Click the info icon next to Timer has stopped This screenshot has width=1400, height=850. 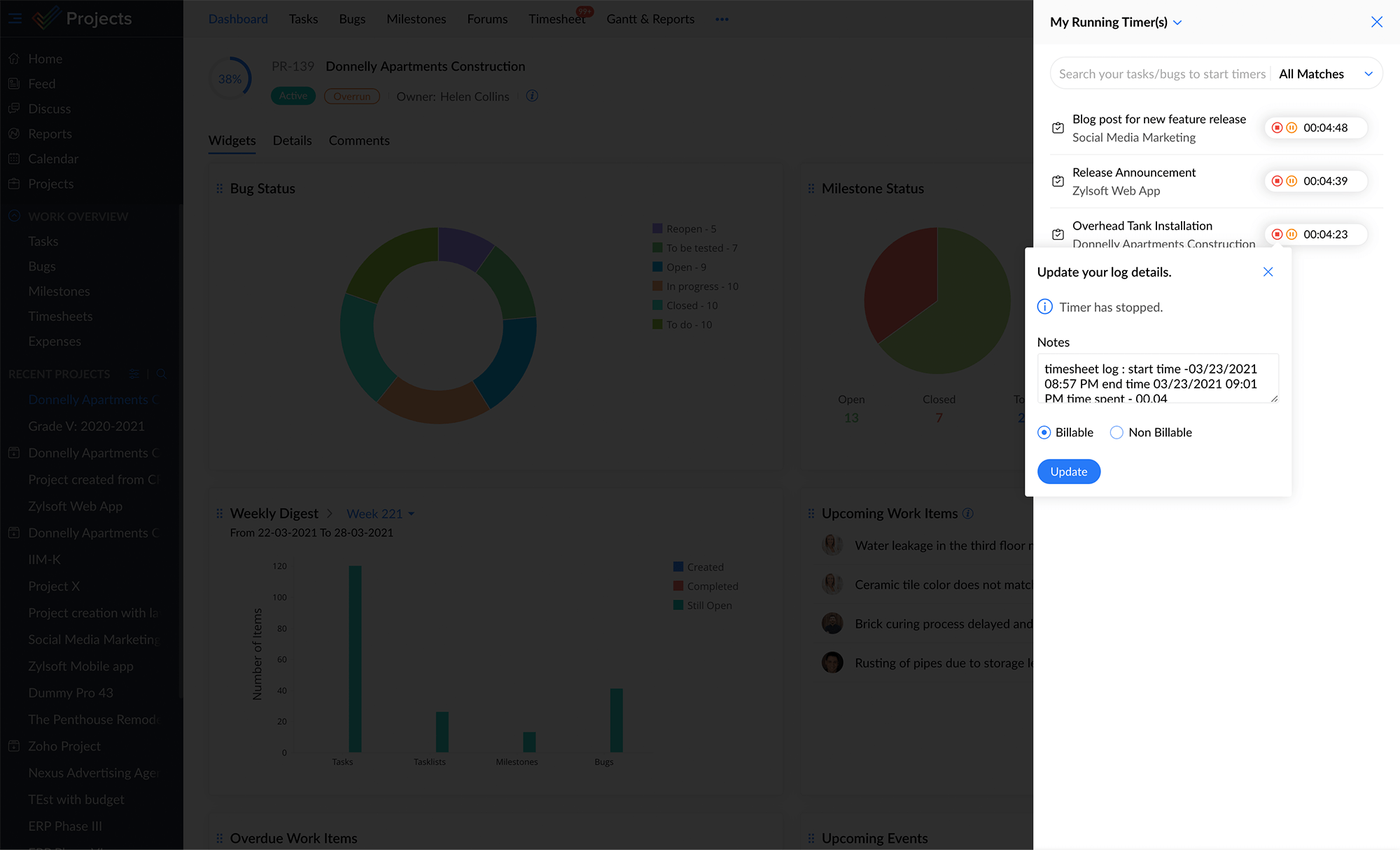coord(1044,307)
